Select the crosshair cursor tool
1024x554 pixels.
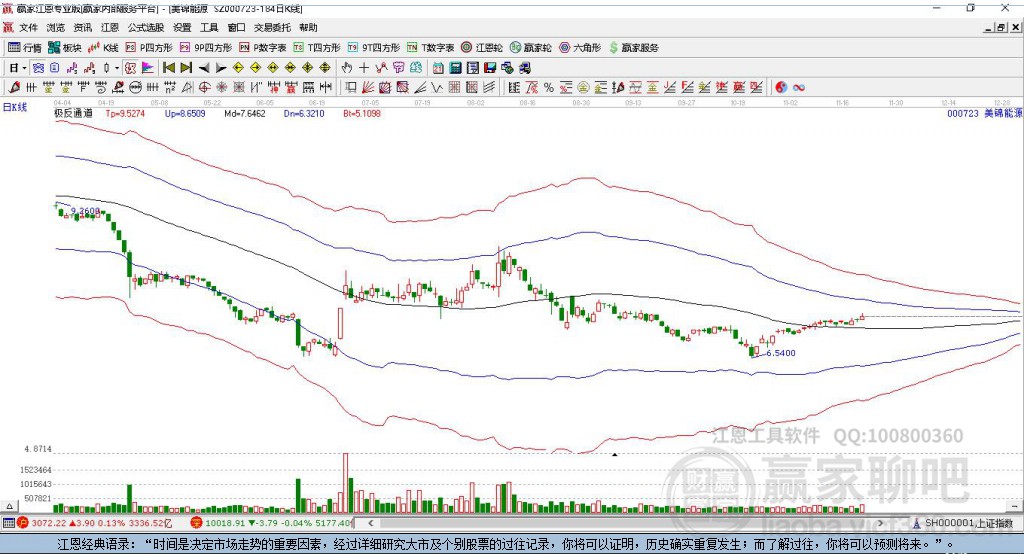[364, 68]
